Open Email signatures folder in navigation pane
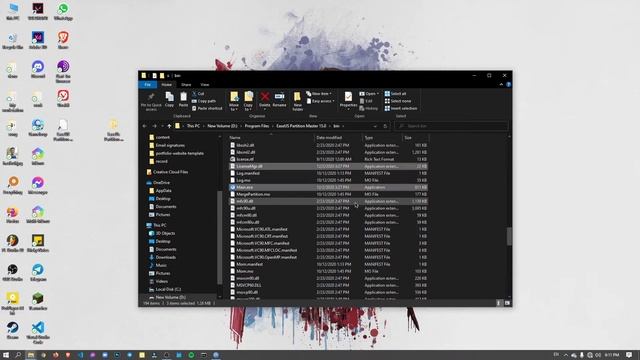The image size is (640, 360). [167, 145]
